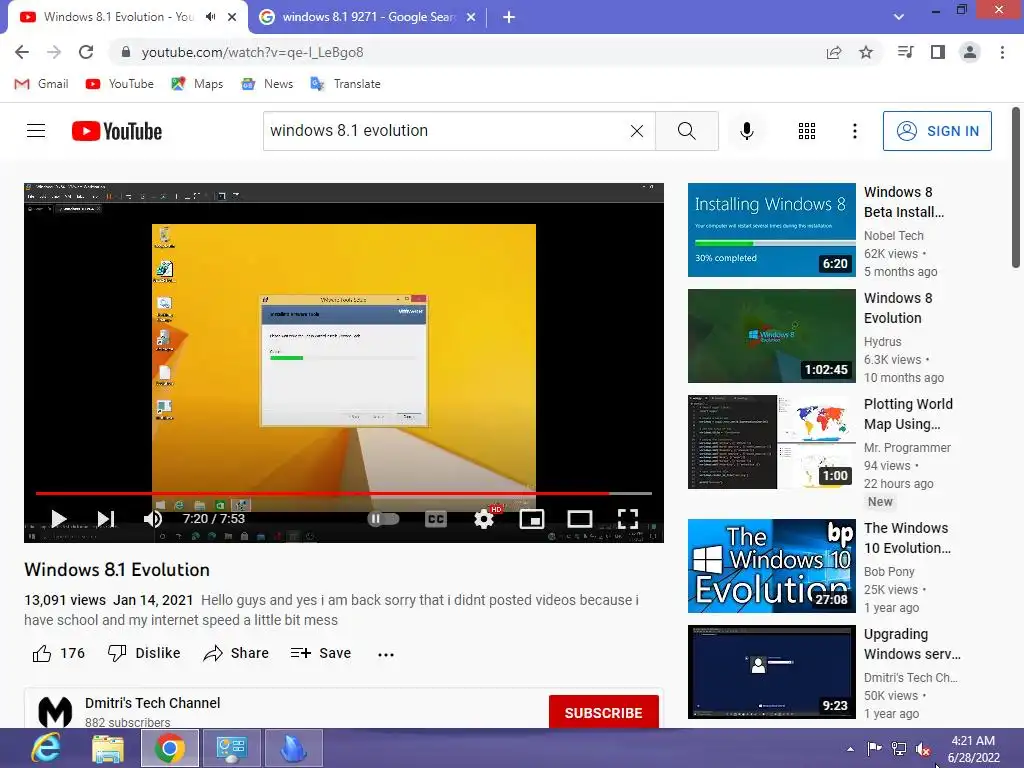This screenshot has width=1024, height=768.
Task: Open muted volume tray icon
Action: (x=923, y=749)
